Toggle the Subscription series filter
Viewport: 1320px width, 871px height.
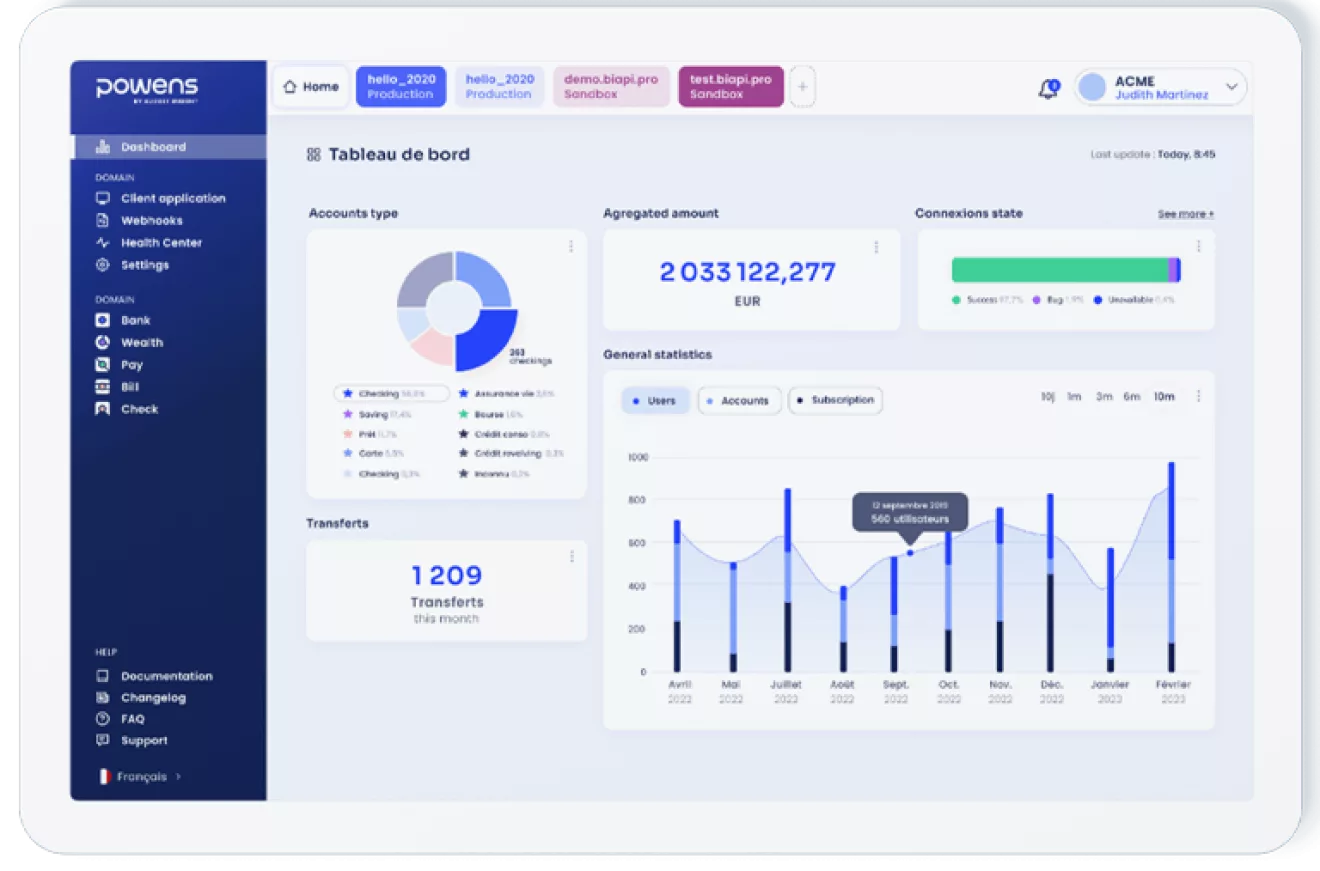[835, 400]
